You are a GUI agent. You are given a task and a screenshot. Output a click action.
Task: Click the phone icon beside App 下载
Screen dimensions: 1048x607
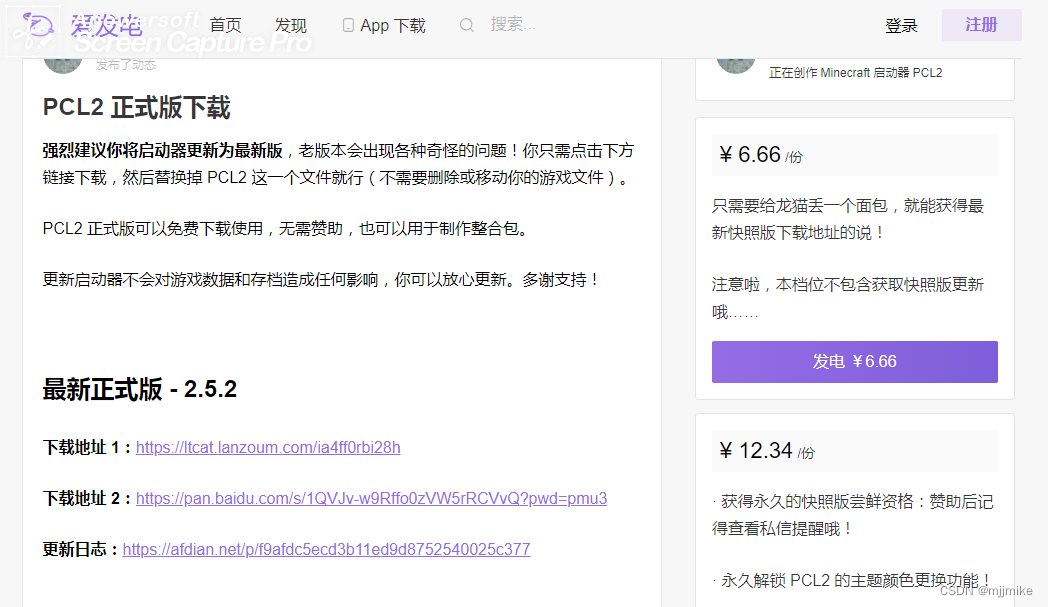347,24
